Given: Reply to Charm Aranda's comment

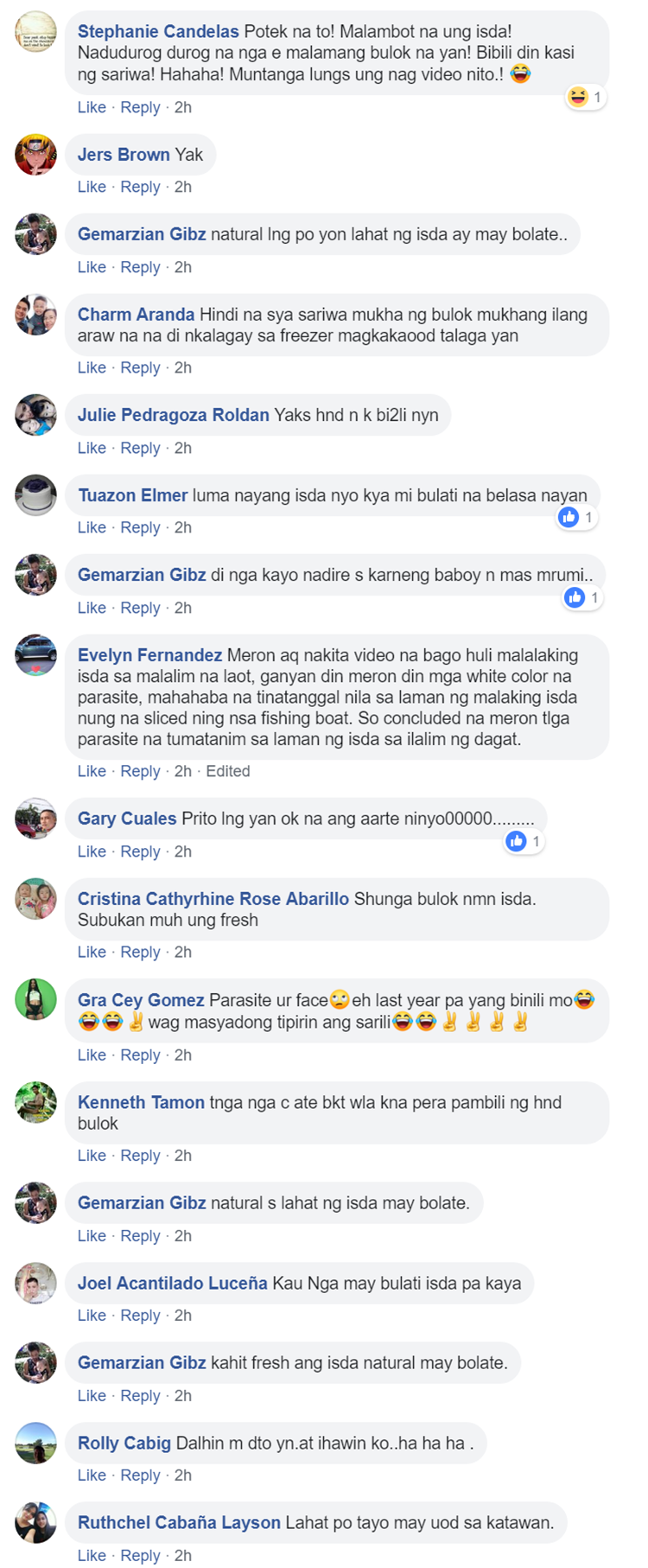Looking at the screenshot, I should [x=140, y=367].
